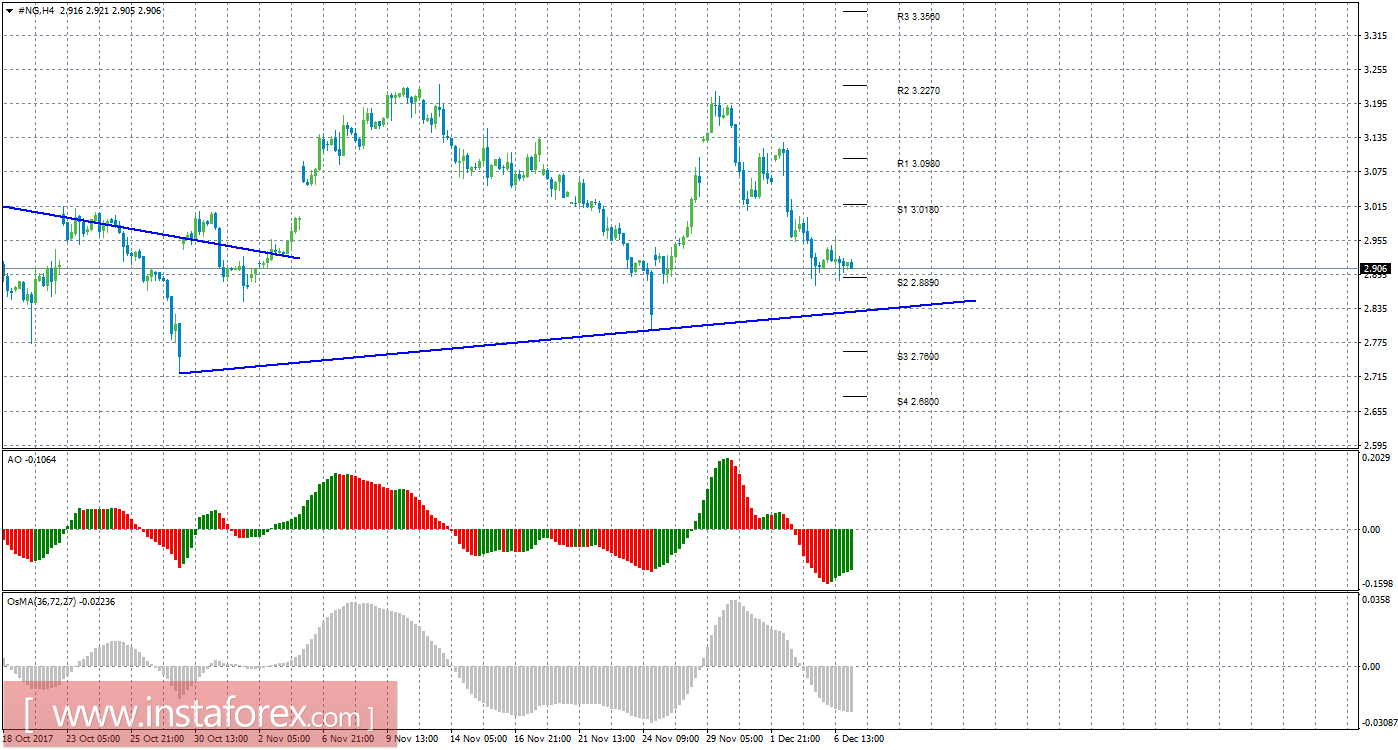Click the 2.595 price axis label
The image size is (1398, 750).
1375,446
